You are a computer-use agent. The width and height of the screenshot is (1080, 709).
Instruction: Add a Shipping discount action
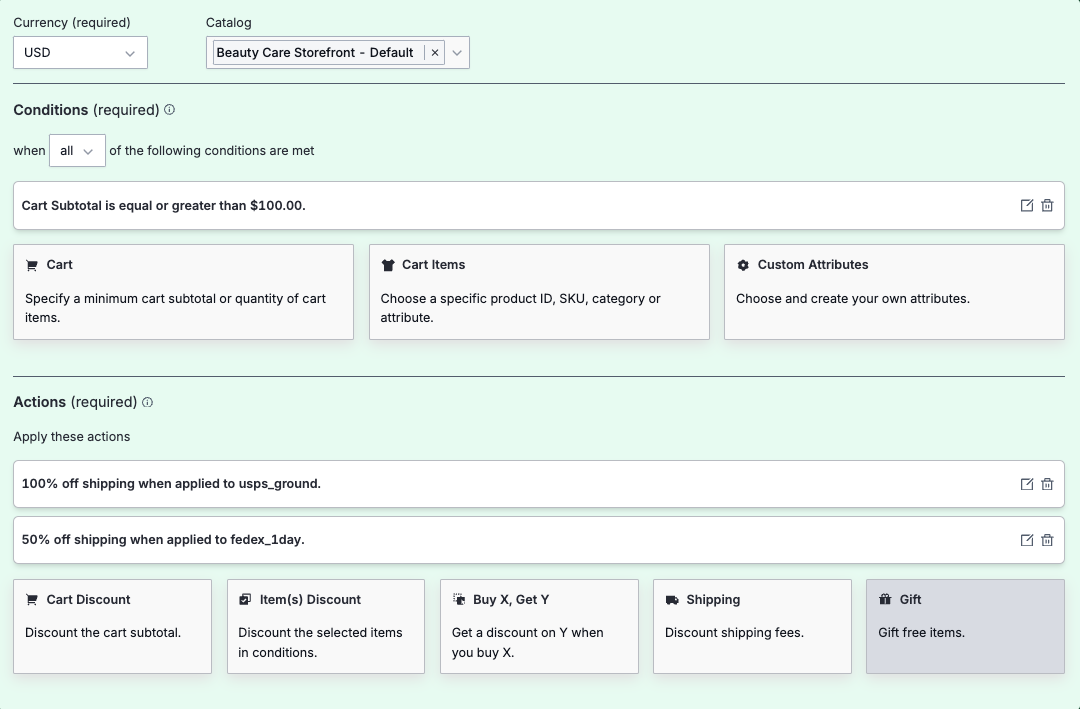click(752, 625)
